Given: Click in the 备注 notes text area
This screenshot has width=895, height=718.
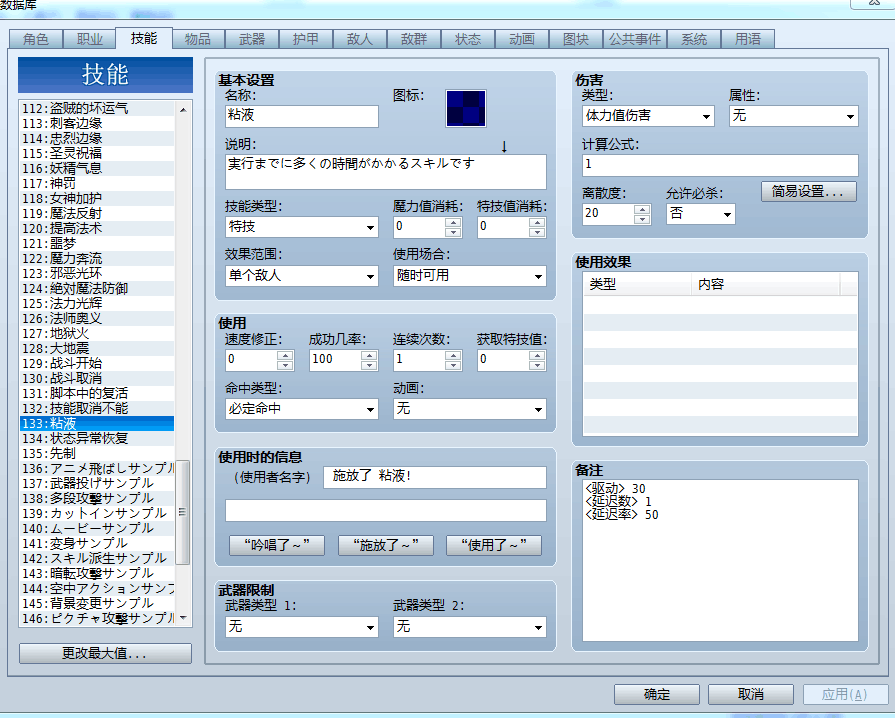Looking at the screenshot, I should point(720,560).
